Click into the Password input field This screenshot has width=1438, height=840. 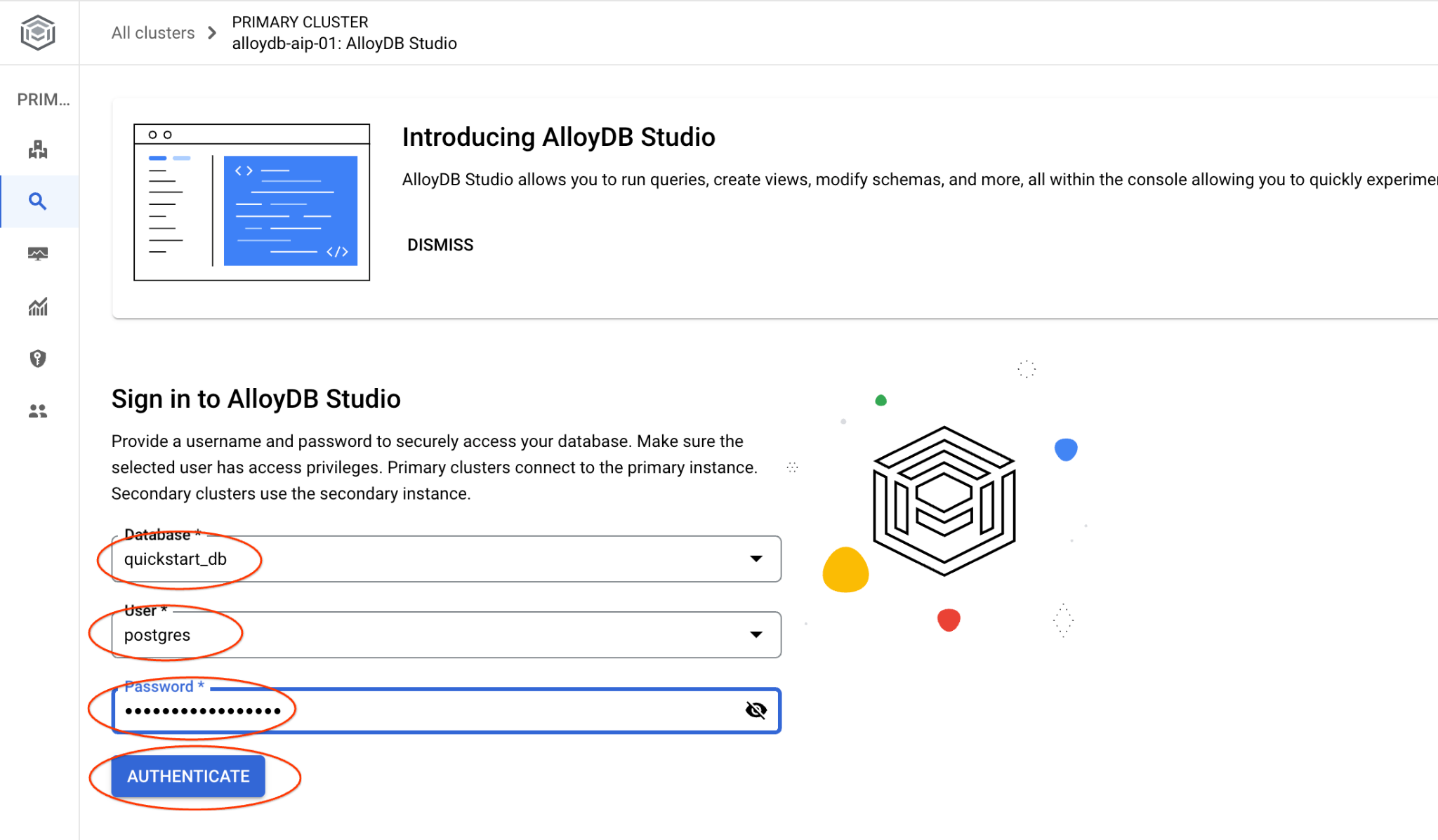421,711
